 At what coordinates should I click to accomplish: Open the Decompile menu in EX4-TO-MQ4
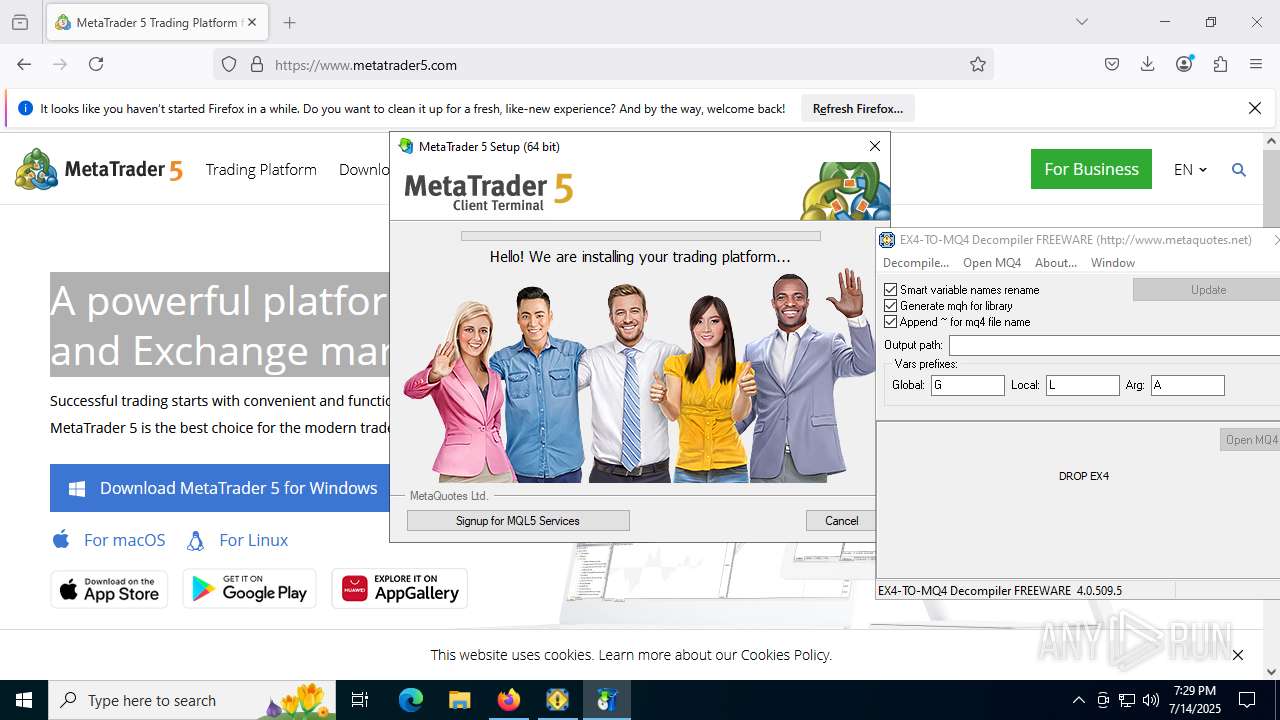(916, 263)
